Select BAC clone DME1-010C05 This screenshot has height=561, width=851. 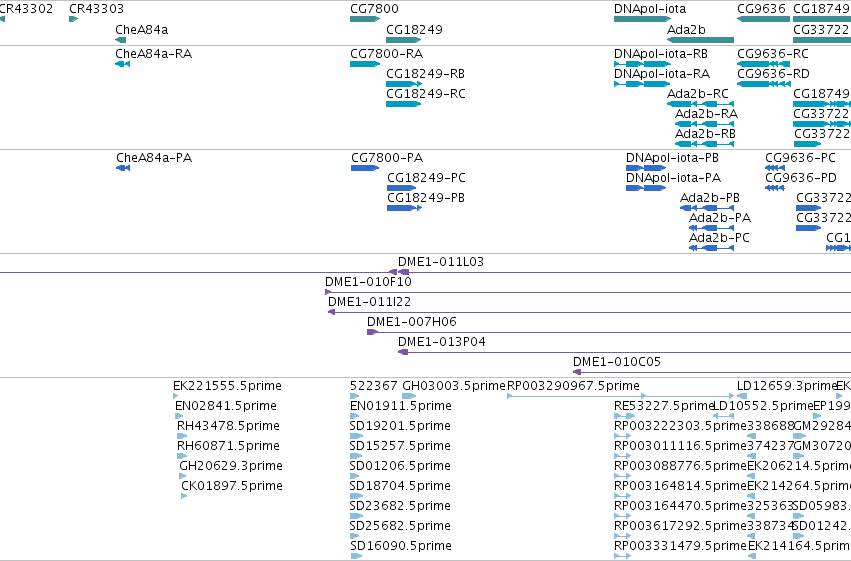[x=617, y=362]
